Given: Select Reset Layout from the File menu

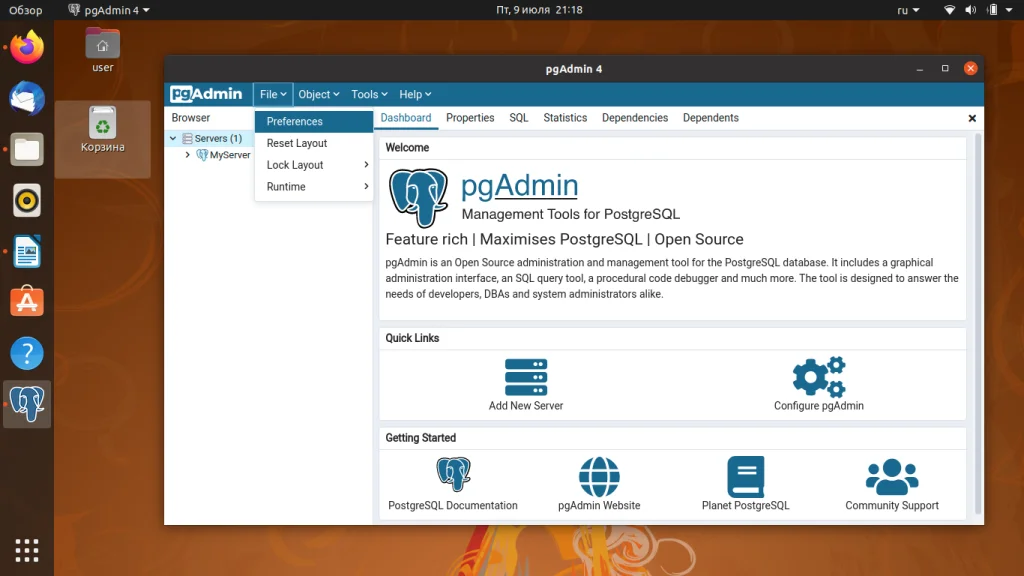Looking at the screenshot, I should tap(296, 143).
